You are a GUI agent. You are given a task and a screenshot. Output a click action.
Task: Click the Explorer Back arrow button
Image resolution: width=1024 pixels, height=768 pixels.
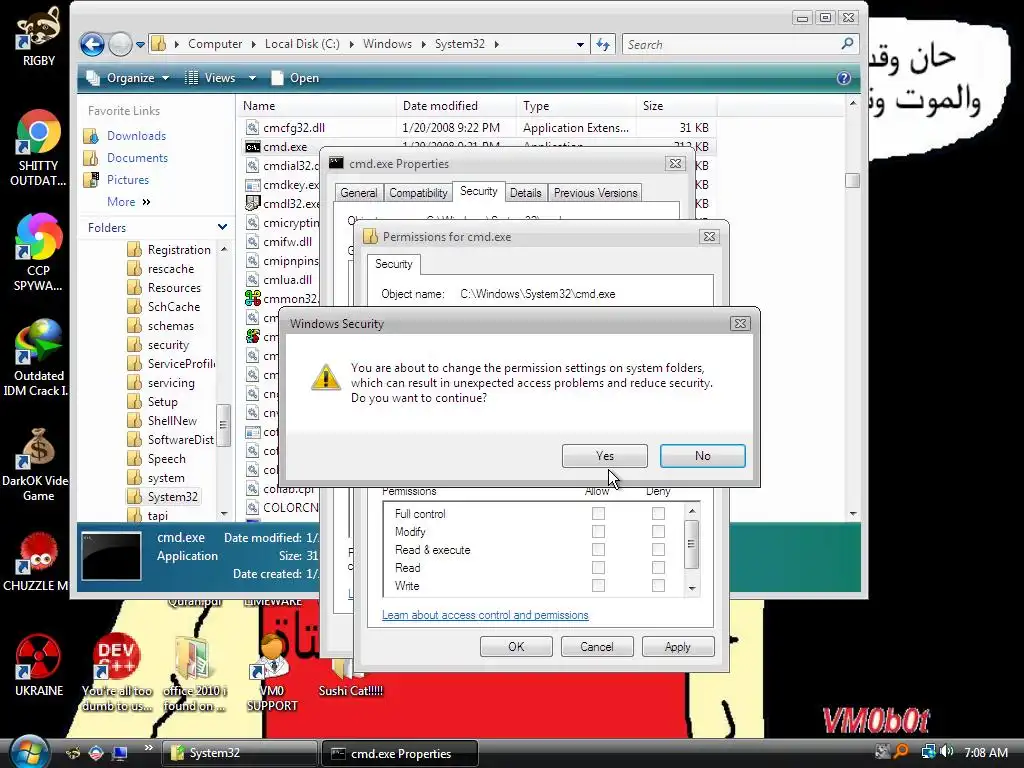click(x=92, y=44)
